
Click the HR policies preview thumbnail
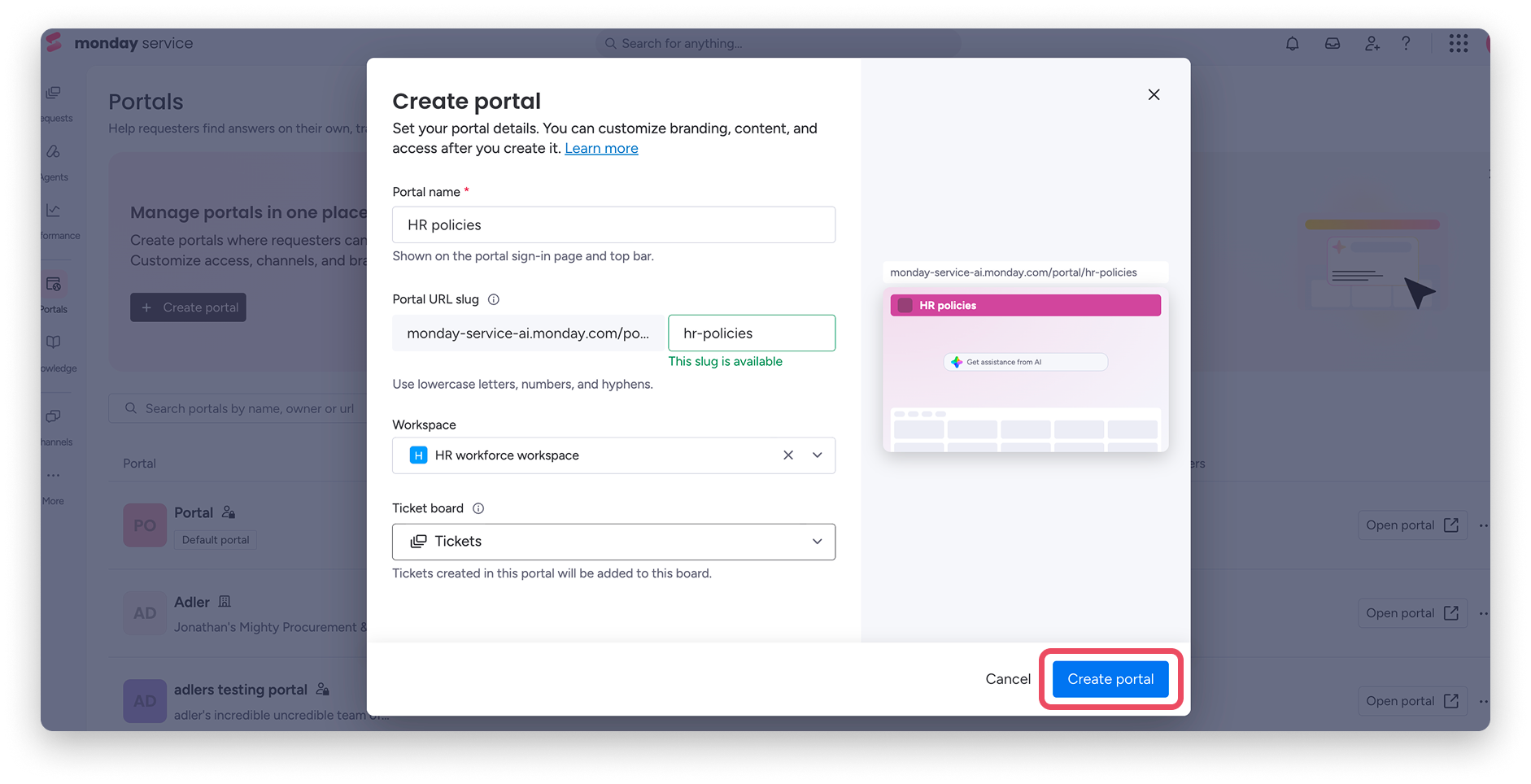click(x=1025, y=370)
